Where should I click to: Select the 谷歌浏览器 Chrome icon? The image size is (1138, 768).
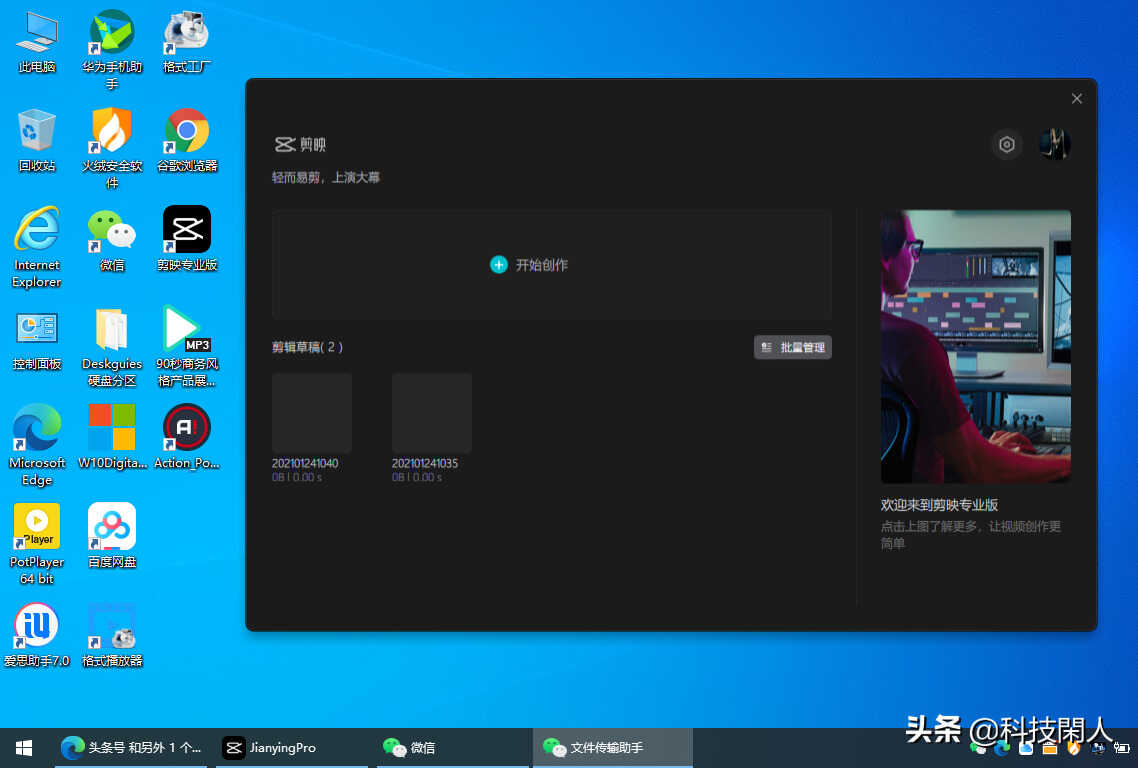coord(187,140)
